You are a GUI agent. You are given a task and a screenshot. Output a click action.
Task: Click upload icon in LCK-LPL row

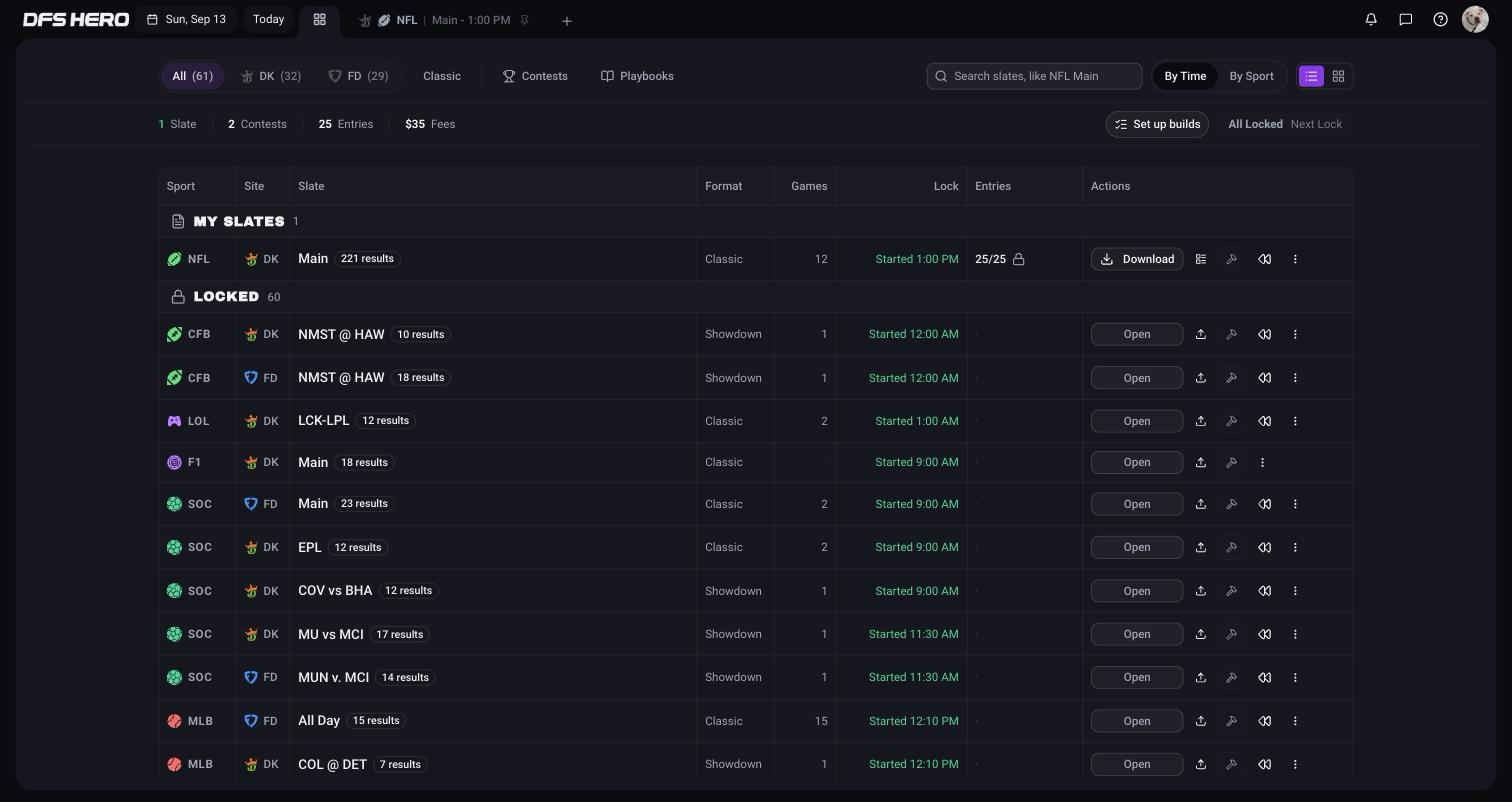click(1201, 421)
